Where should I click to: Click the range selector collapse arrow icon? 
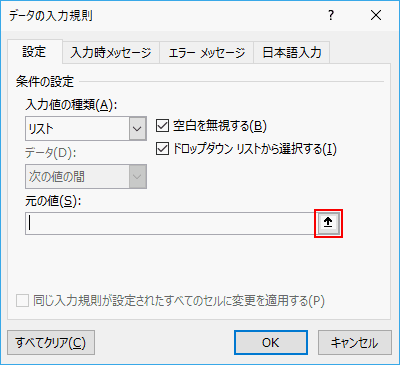pyautogui.click(x=328, y=223)
